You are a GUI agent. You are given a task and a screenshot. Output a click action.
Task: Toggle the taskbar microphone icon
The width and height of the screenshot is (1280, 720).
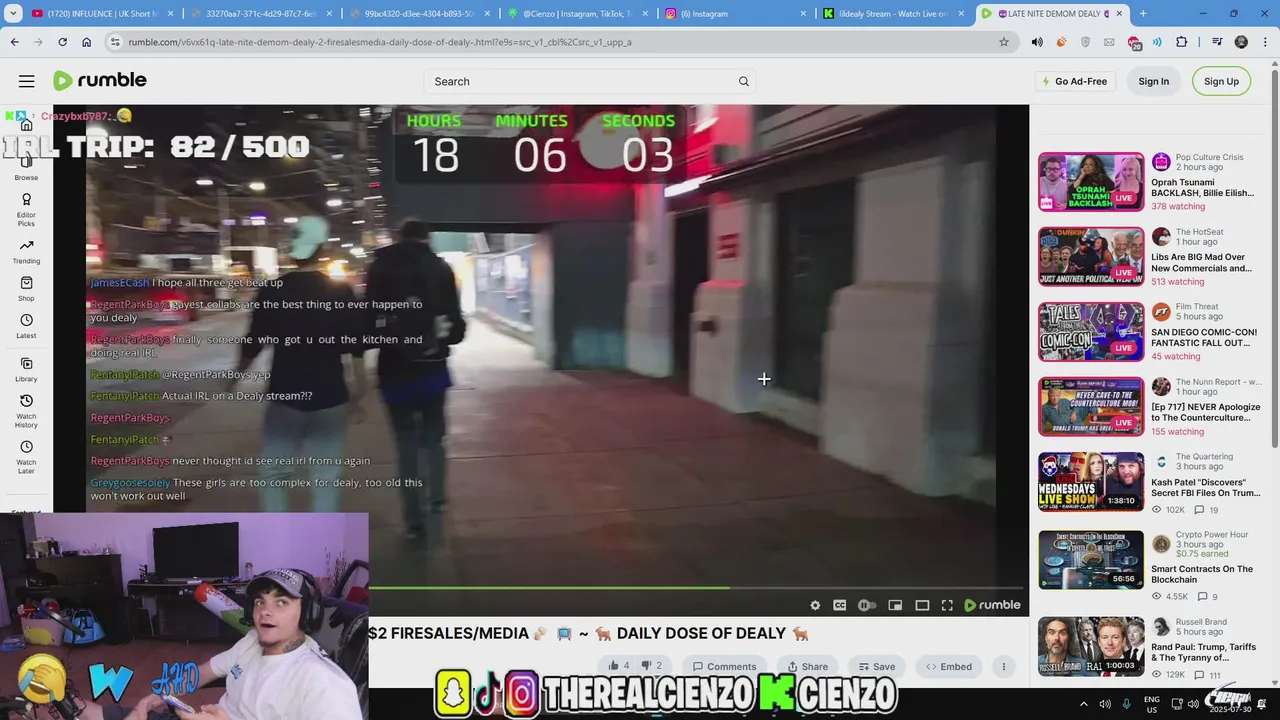click(1127, 704)
